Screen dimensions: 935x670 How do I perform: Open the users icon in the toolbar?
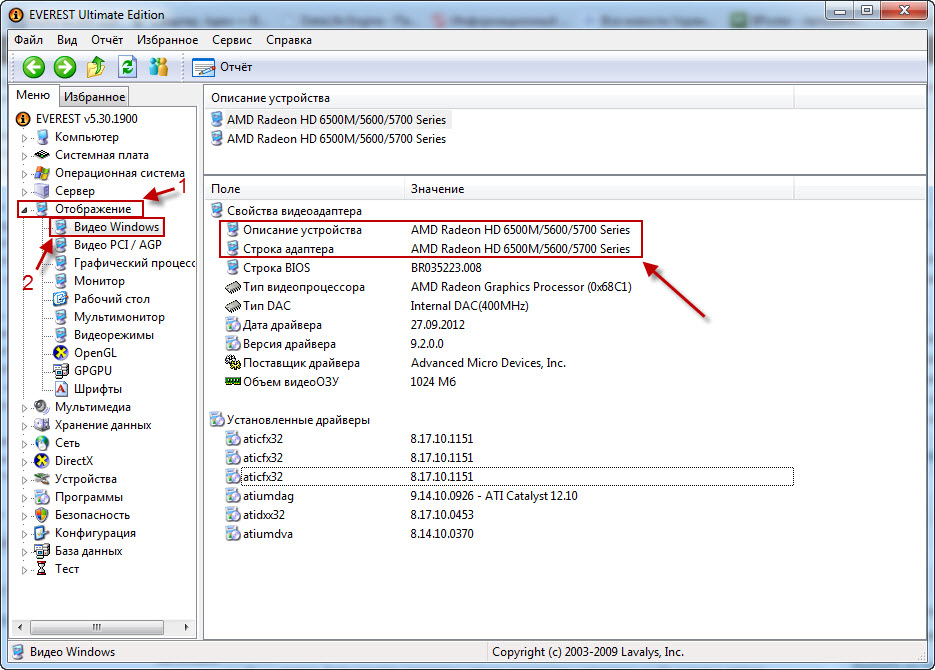pos(158,67)
